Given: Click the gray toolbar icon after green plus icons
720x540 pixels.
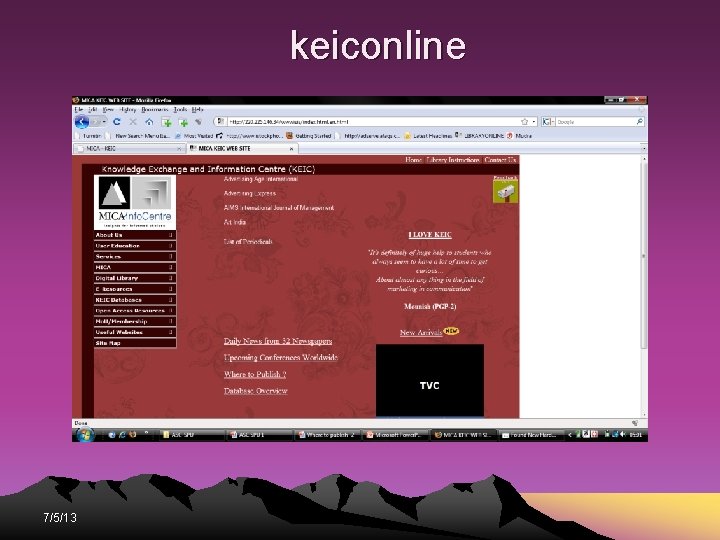Looking at the screenshot, I should click(198, 122).
